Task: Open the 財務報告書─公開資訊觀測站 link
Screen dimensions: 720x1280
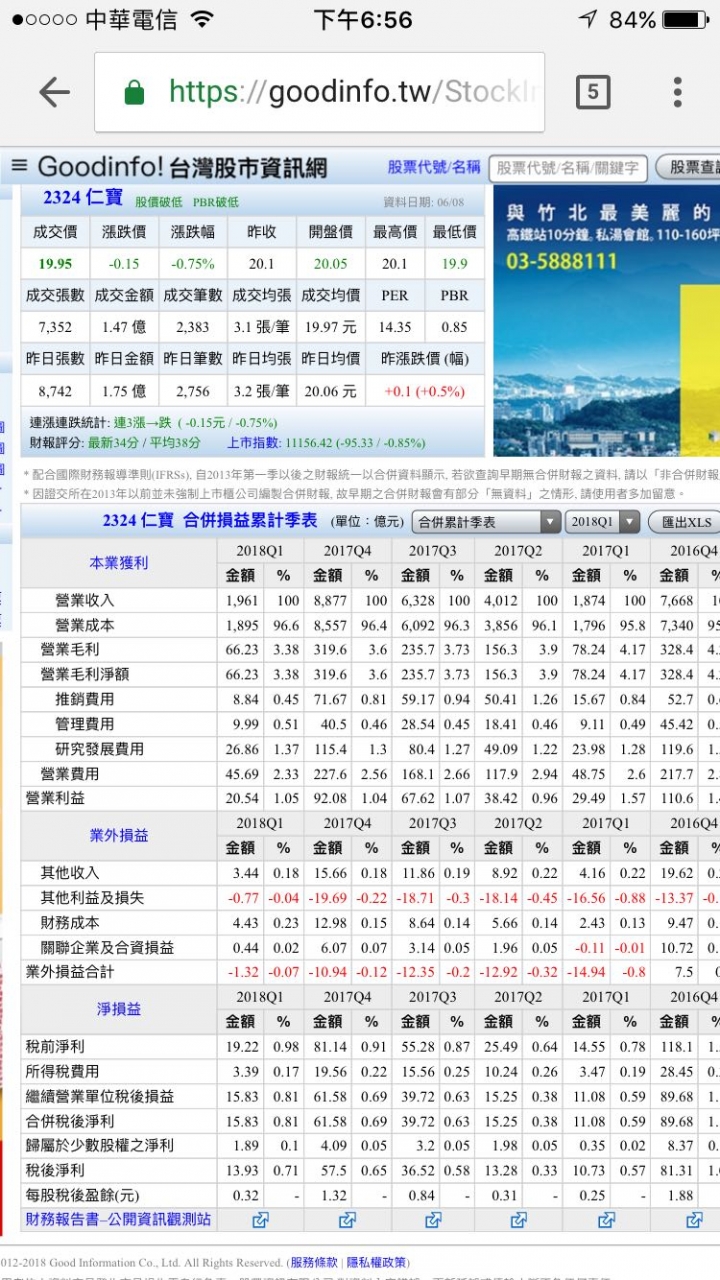Action: click(x=118, y=1219)
